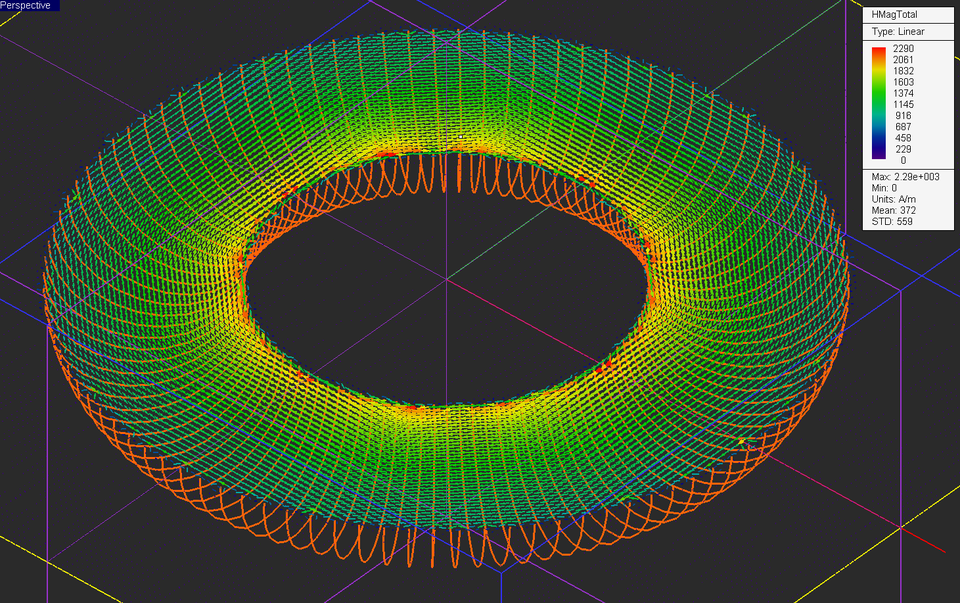Select the HMagTotal legend title
The width and height of the screenshot is (960, 603).
tap(895, 15)
